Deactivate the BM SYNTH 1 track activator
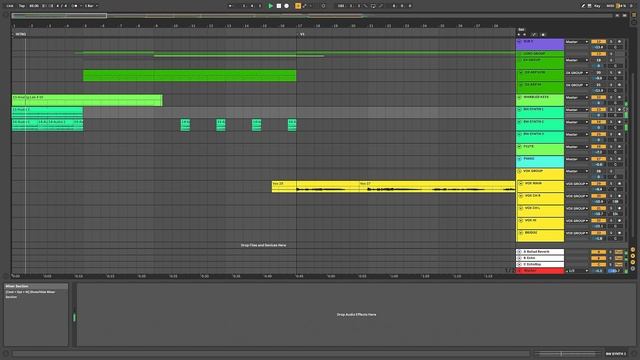Image resolution: width=640 pixels, height=360 pixels. 598,109
